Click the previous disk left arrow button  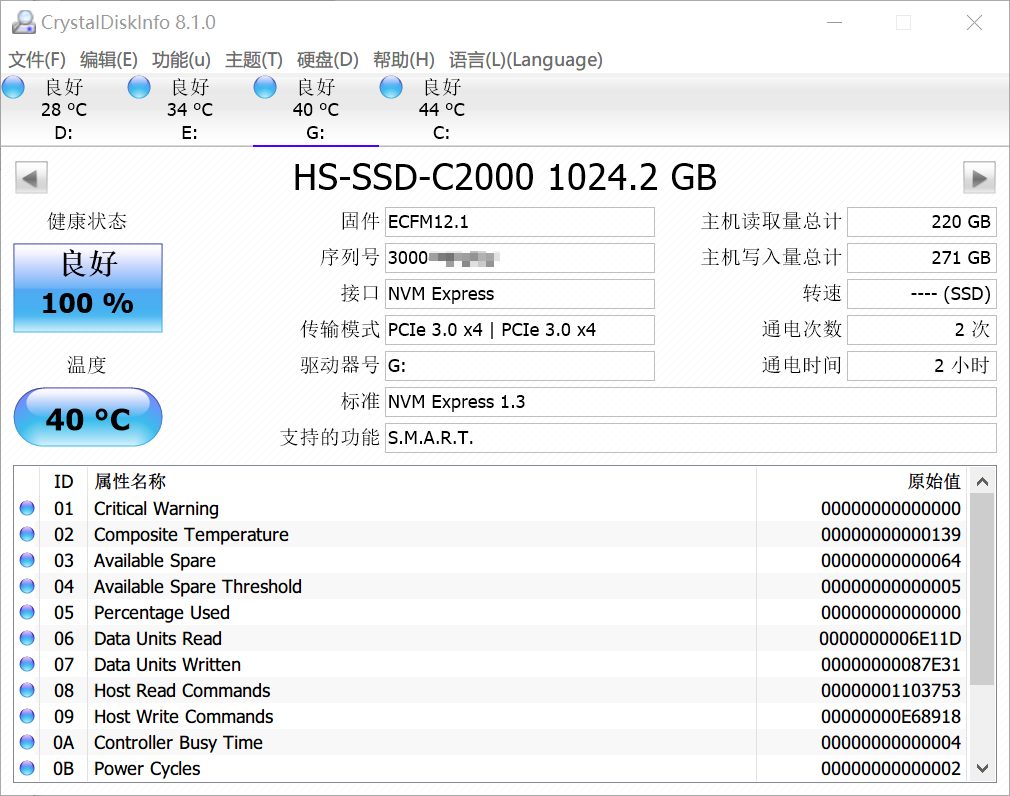click(31, 179)
